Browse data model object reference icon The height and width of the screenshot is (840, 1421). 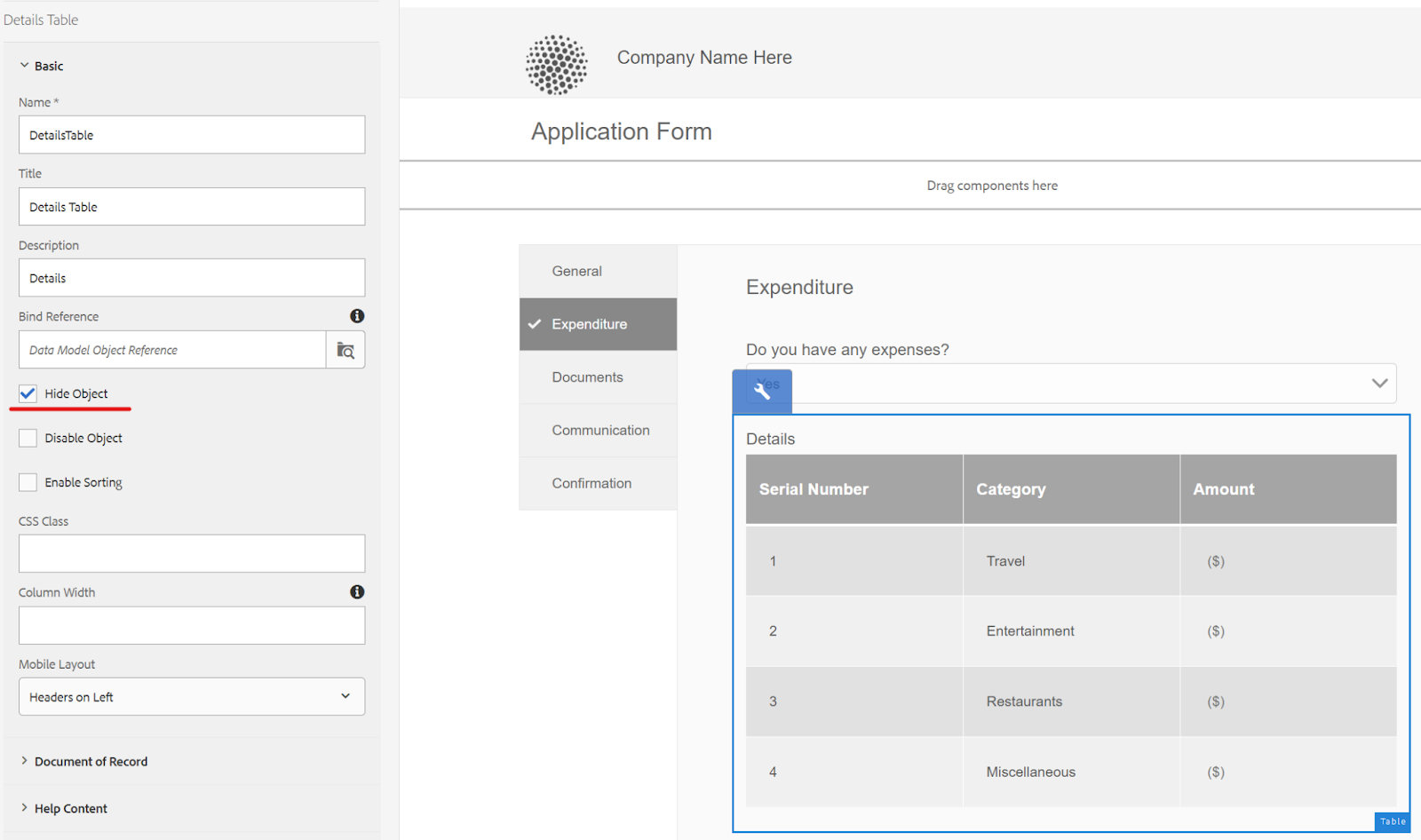[345, 350]
